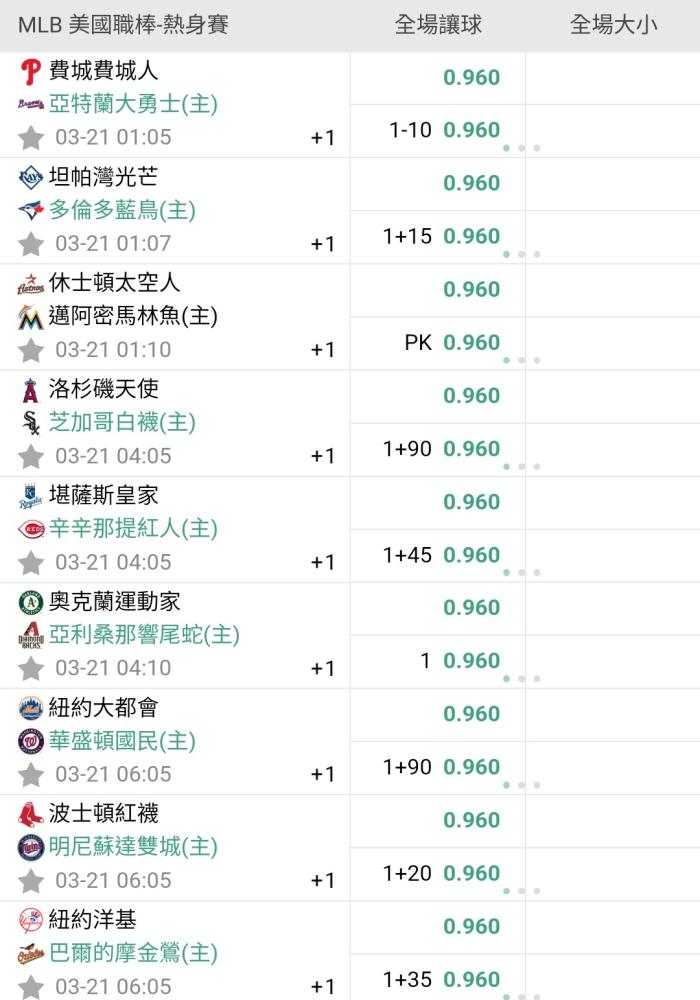Select the 全場大小 column header
Viewport: 700px width, 1000px height.
click(x=613, y=25)
